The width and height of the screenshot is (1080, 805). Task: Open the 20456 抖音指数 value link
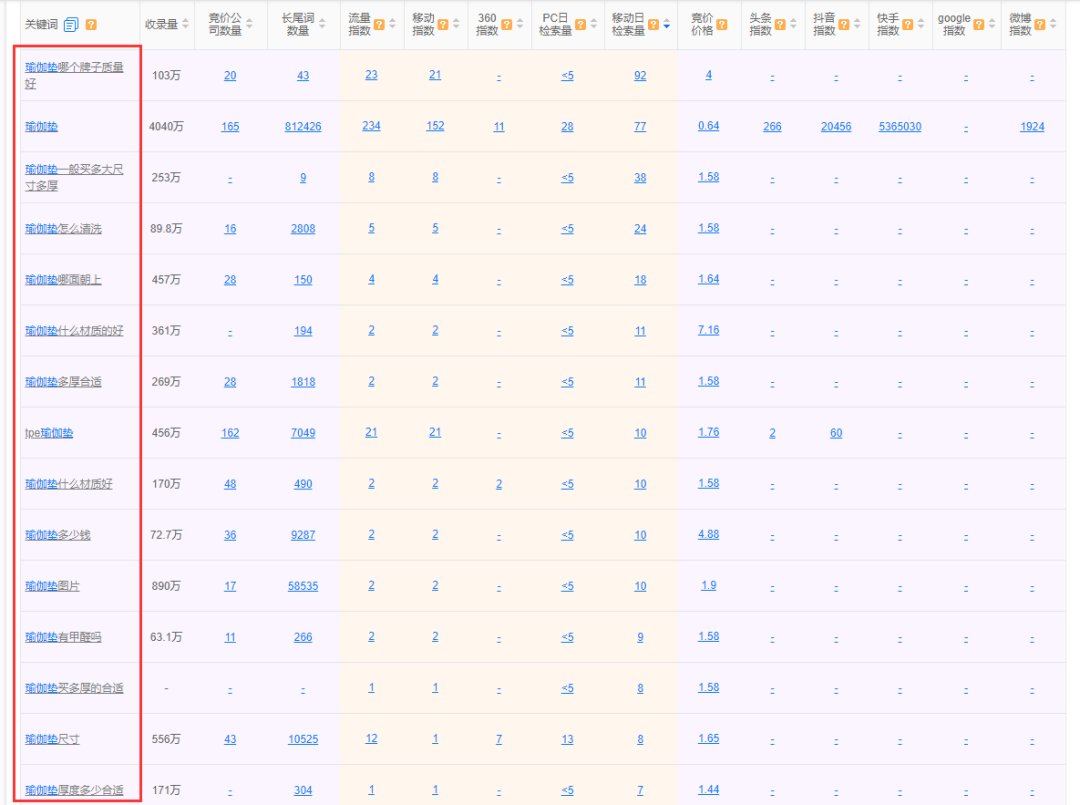pyautogui.click(x=836, y=127)
